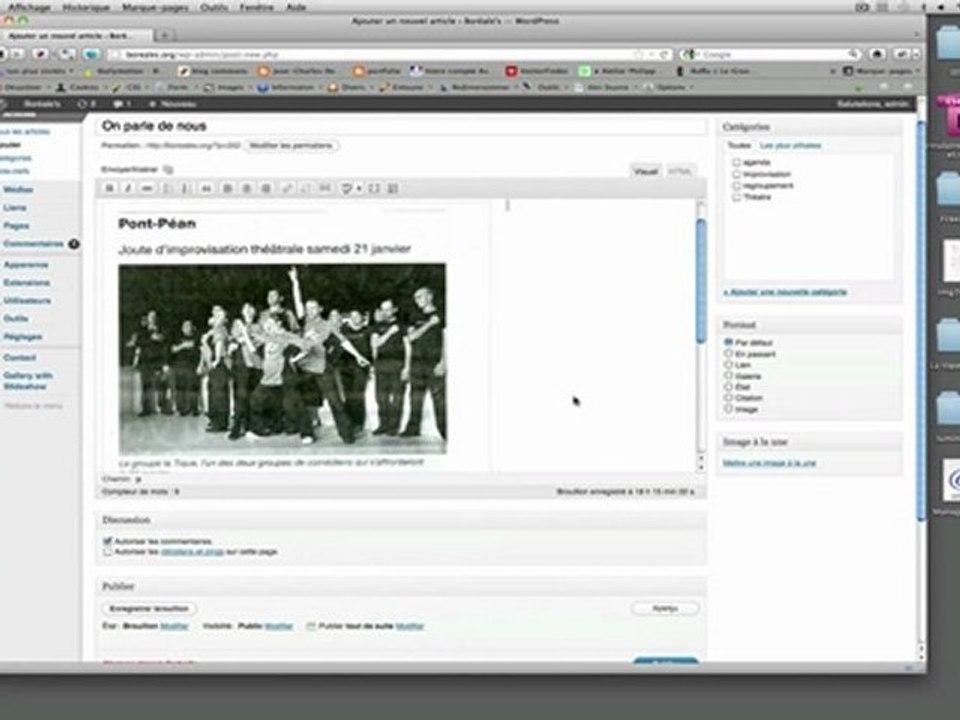Viewport: 960px width, 720px height.
Task: Open Réglages in the admin sidebar
Action: (x=23, y=337)
